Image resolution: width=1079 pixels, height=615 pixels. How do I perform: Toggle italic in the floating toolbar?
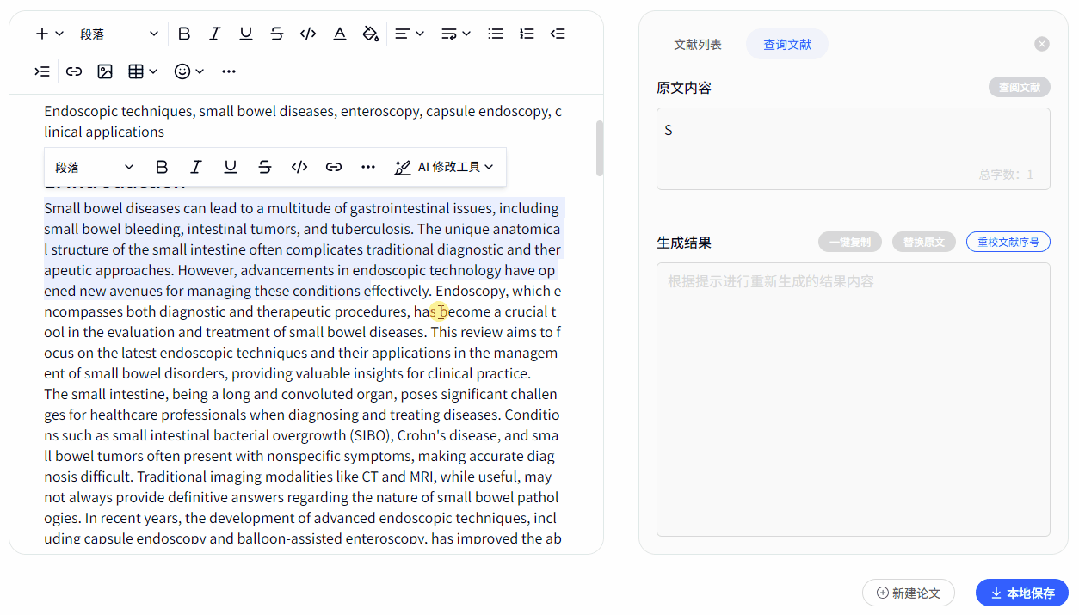coord(196,167)
